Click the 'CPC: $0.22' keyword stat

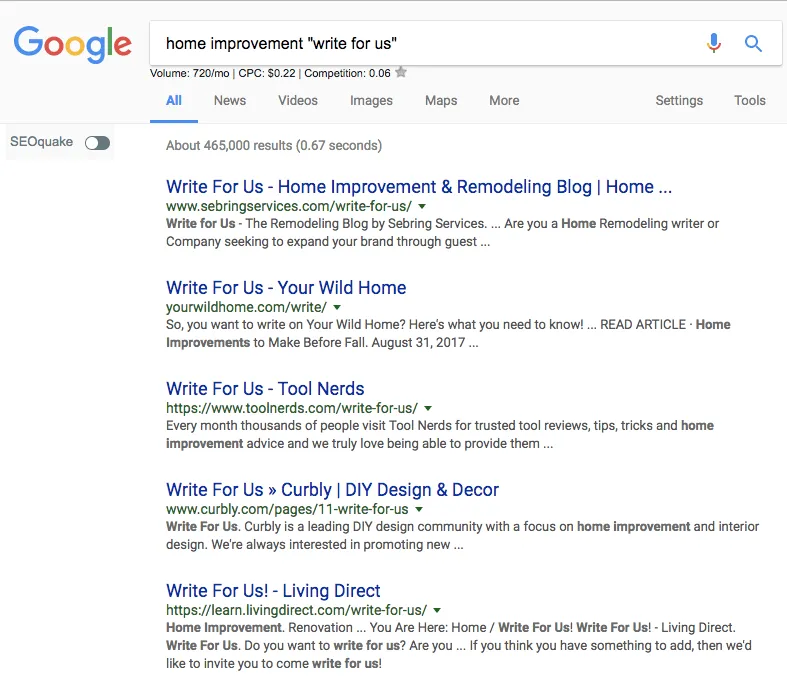click(x=267, y=73)
